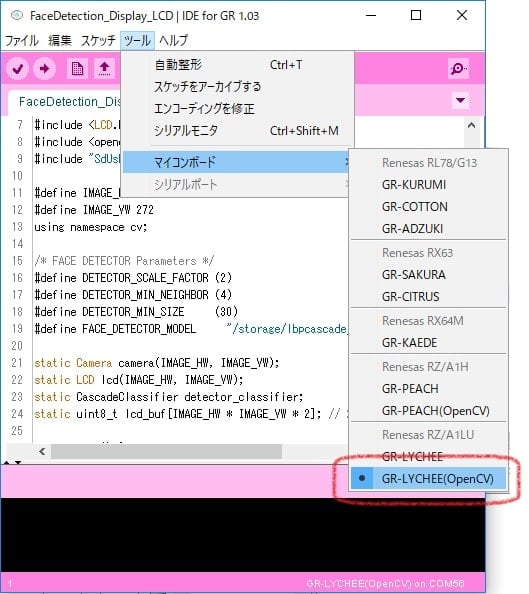Image resolution: width=529 pixels, height=594 pixels.
Task: Open the Serial Monitor magnifier icon
Action: pos(459,69)
